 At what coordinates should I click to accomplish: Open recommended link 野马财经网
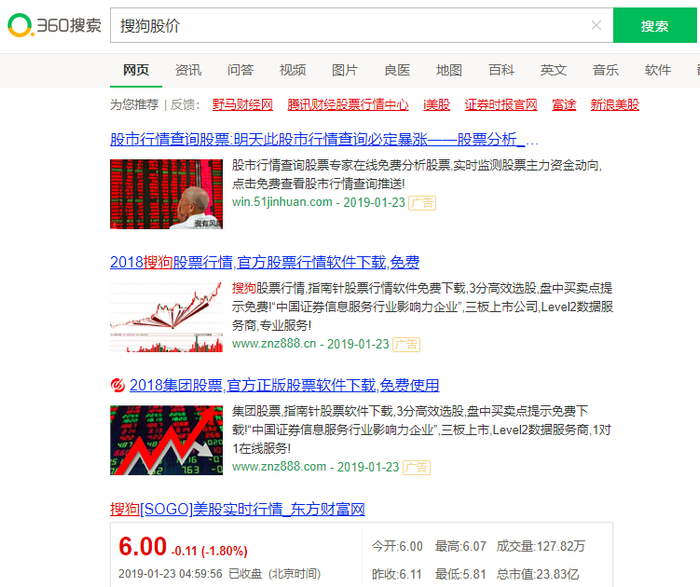242,105
